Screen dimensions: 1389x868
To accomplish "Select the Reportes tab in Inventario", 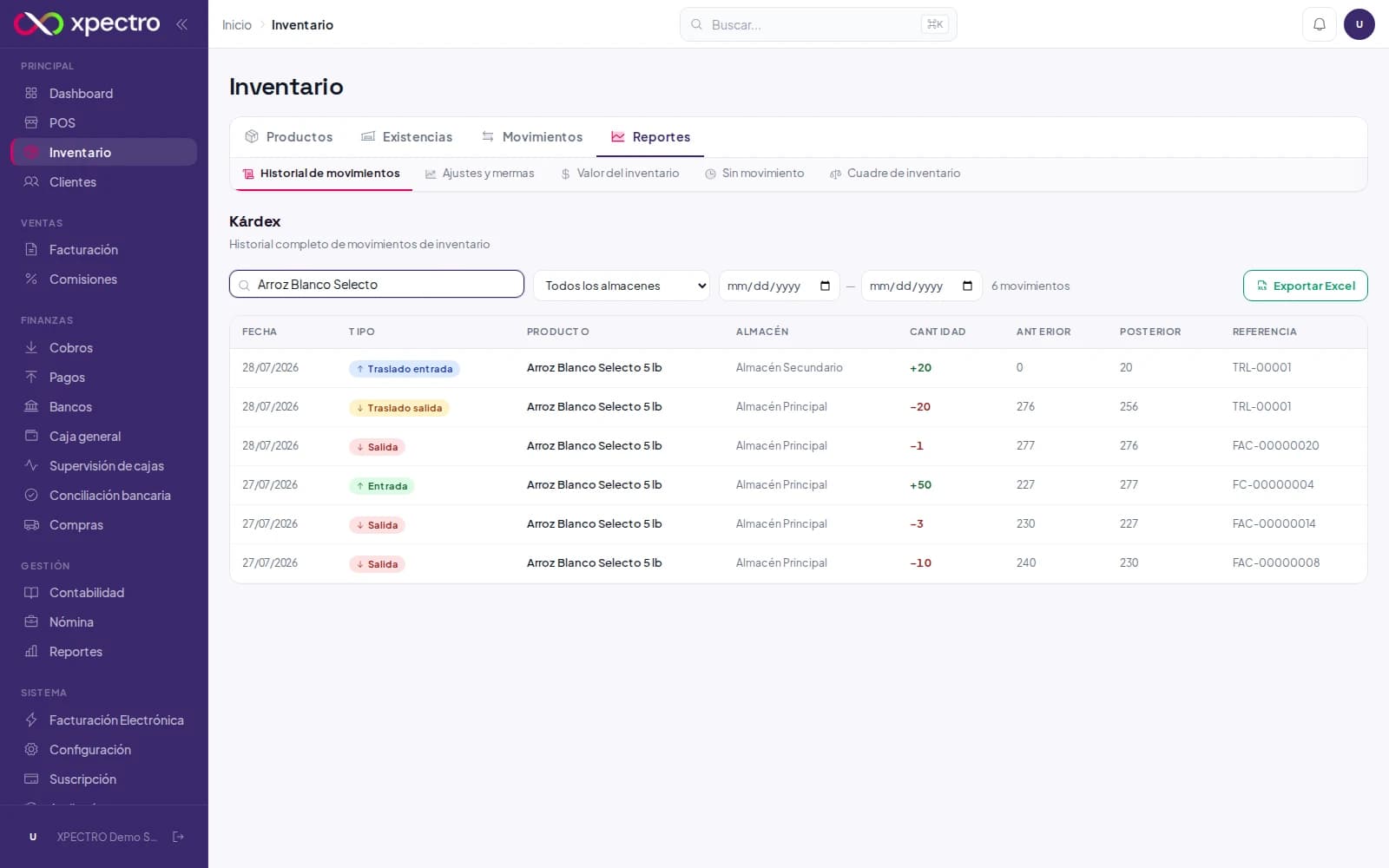I will pos(650,137).
